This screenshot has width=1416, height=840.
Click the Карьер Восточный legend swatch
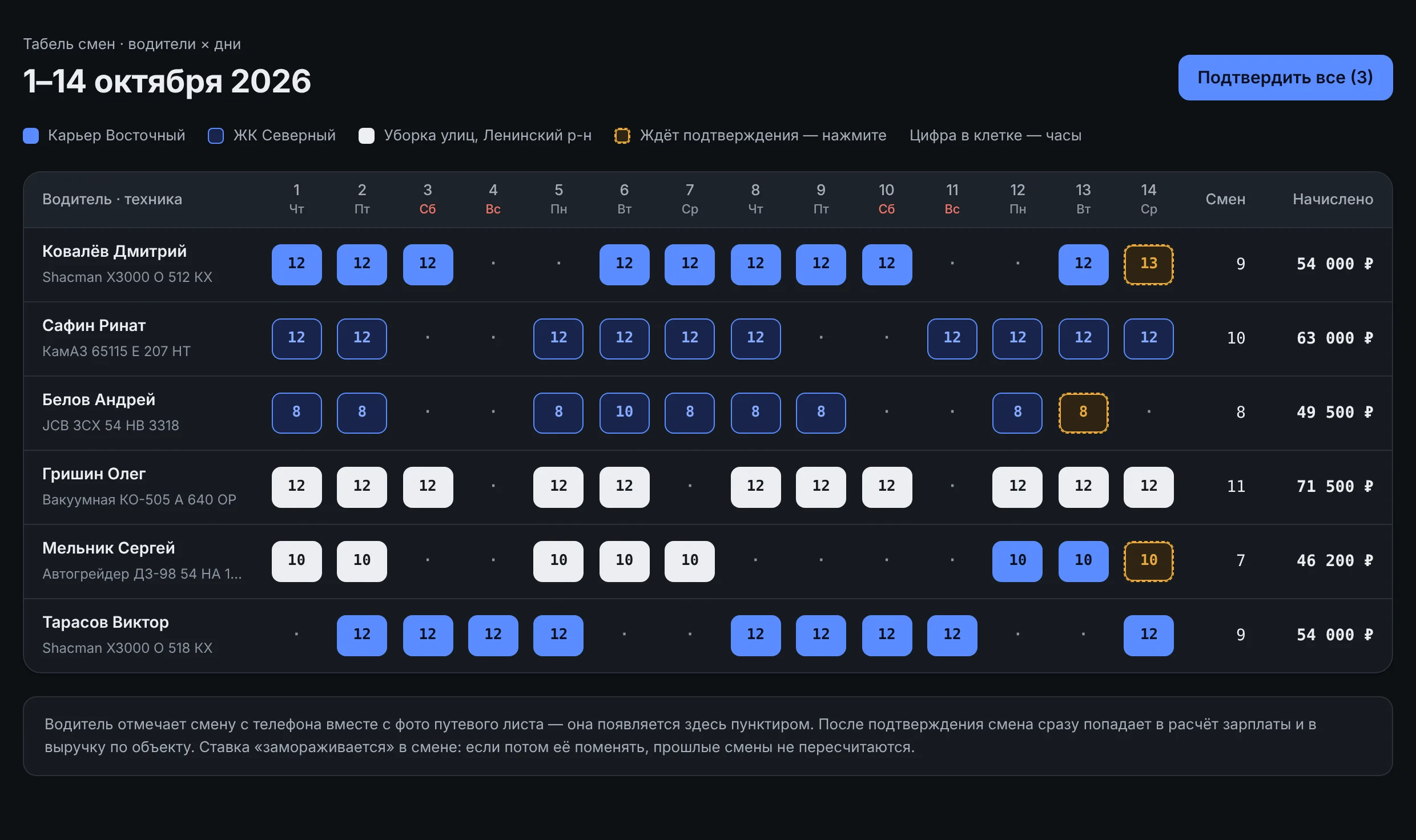pos(31,136)
